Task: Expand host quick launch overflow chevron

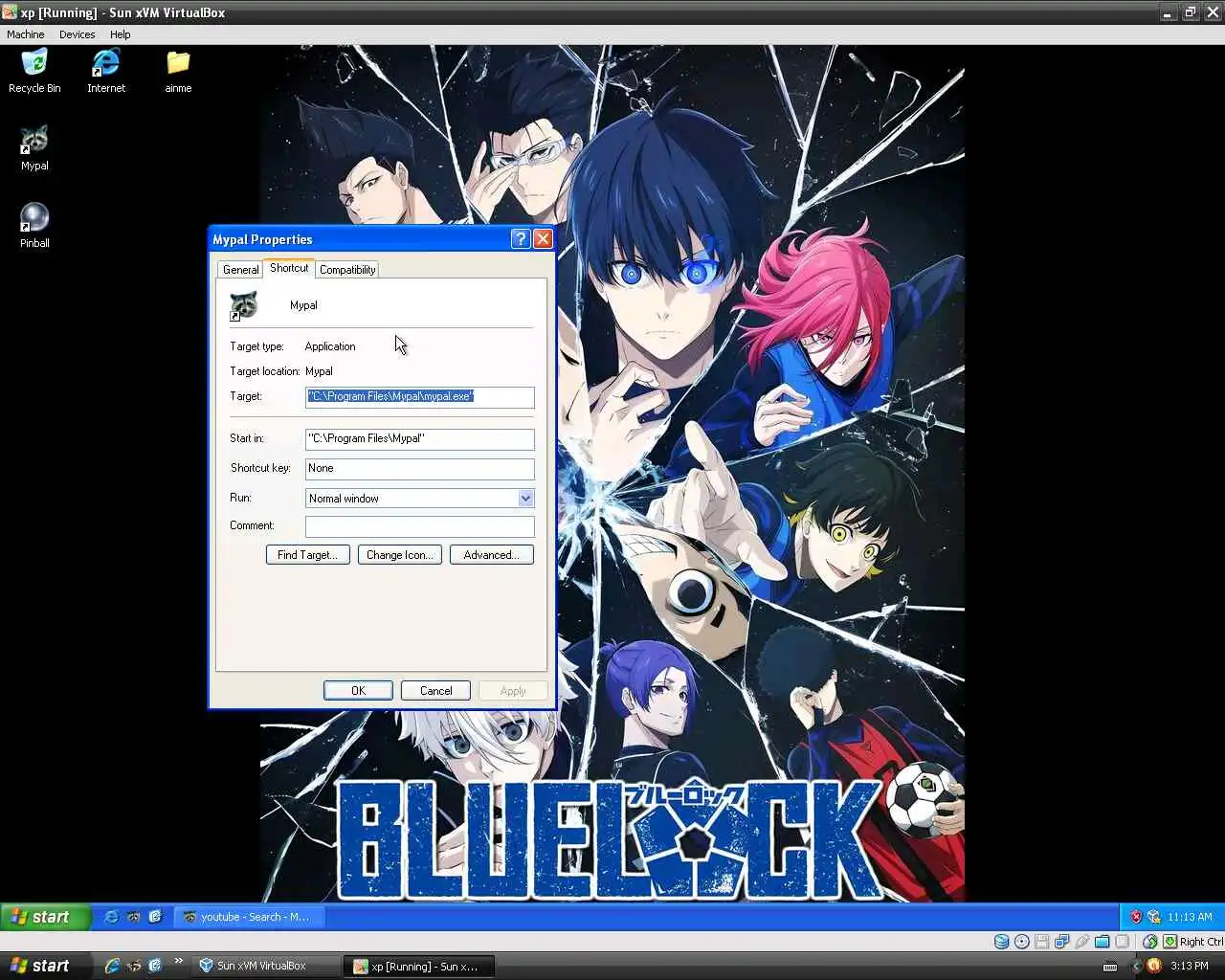Action: [x=178, y=961]
